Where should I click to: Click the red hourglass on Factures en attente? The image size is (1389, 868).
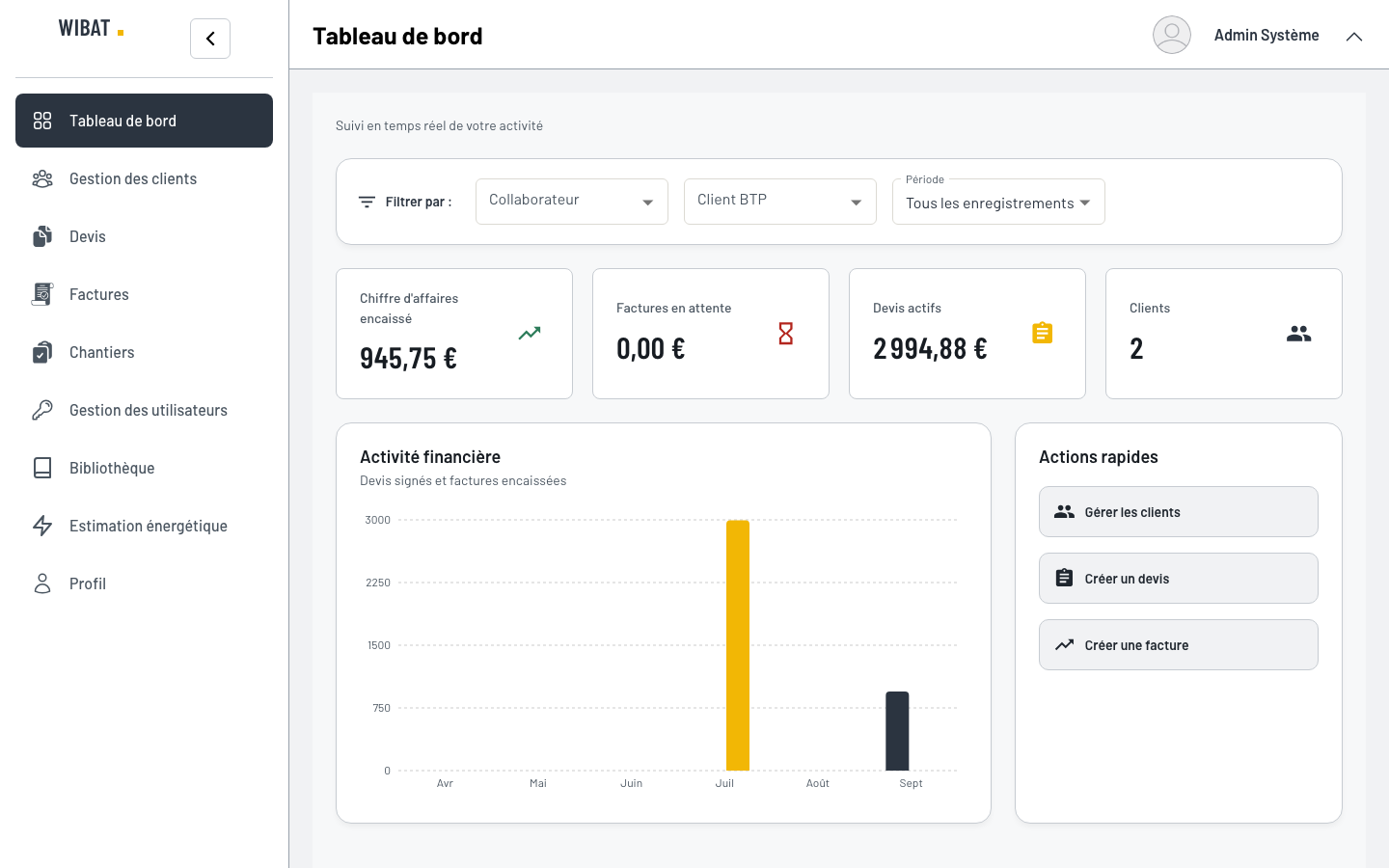[x=786, y=334]
